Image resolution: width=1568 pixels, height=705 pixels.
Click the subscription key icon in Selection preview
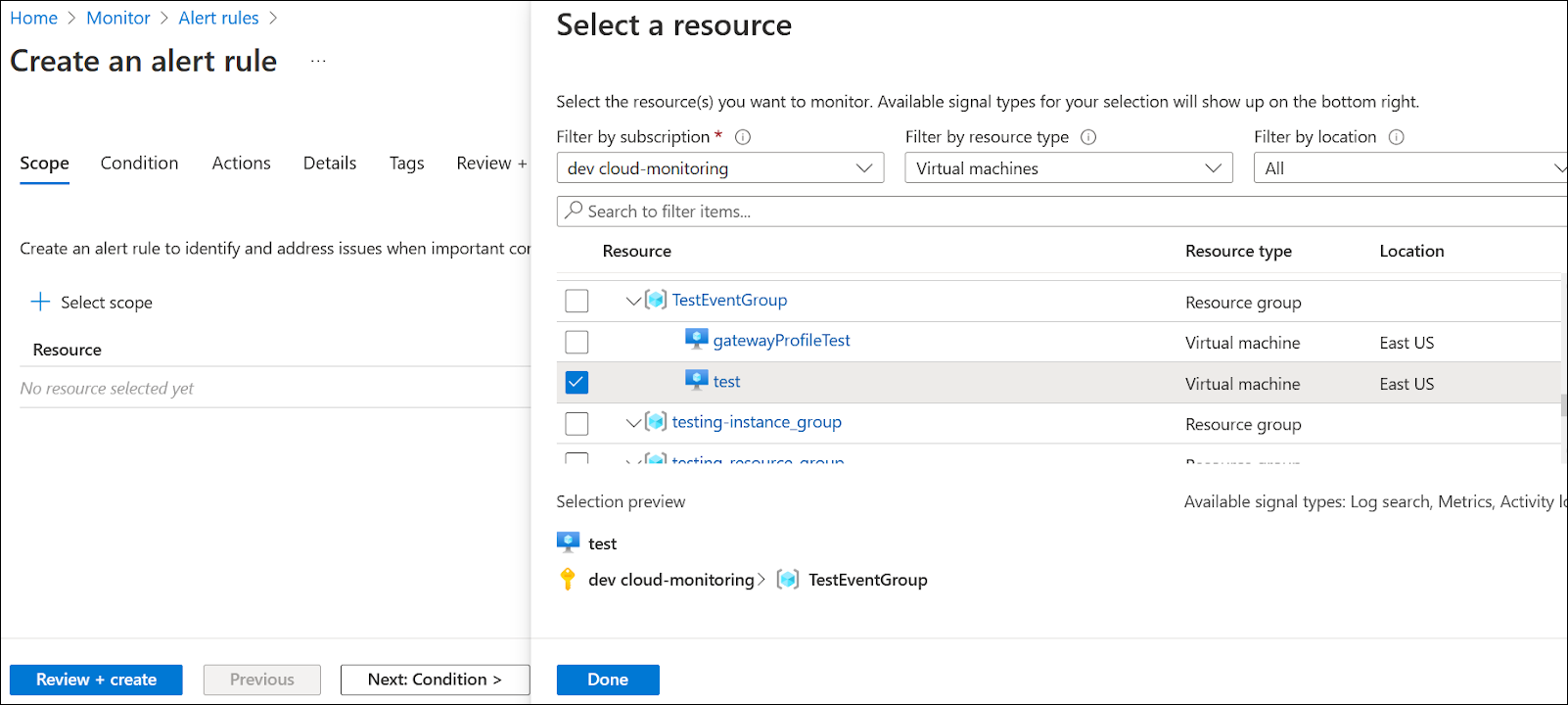(x=568, y=579)
